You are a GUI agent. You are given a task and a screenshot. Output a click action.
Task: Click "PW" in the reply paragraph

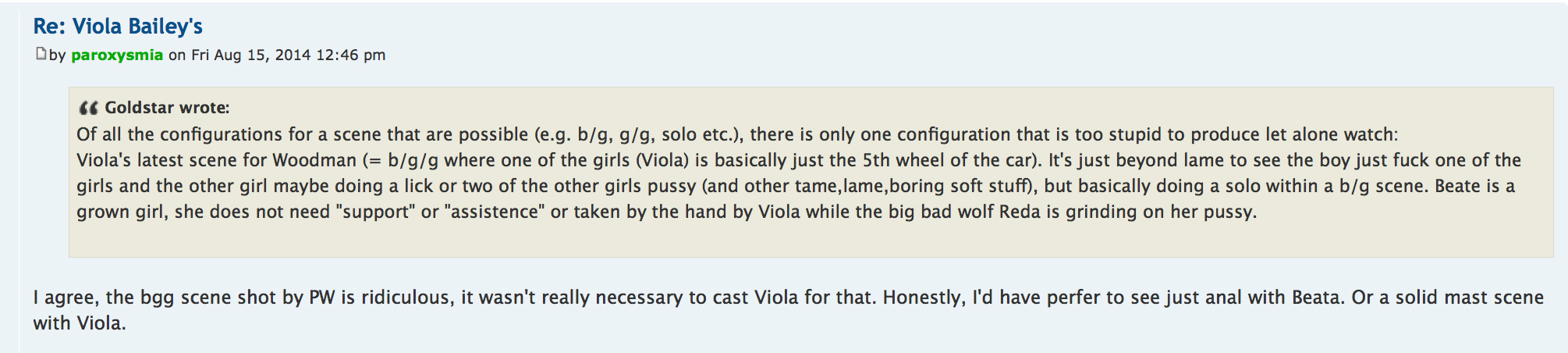322,298
